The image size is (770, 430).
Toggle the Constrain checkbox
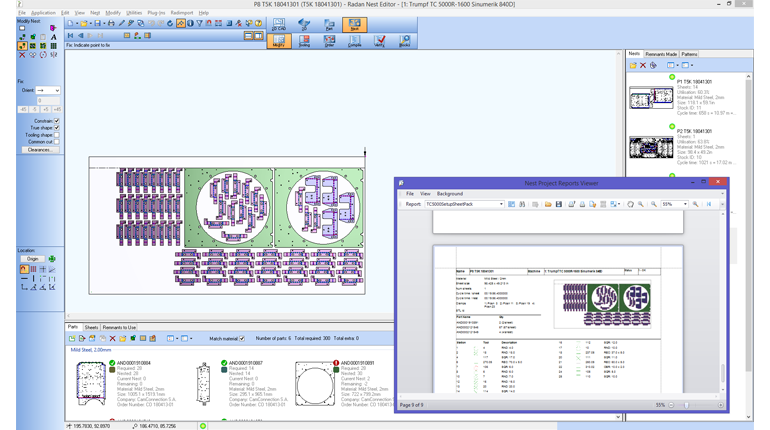click(x=57, y=121)
